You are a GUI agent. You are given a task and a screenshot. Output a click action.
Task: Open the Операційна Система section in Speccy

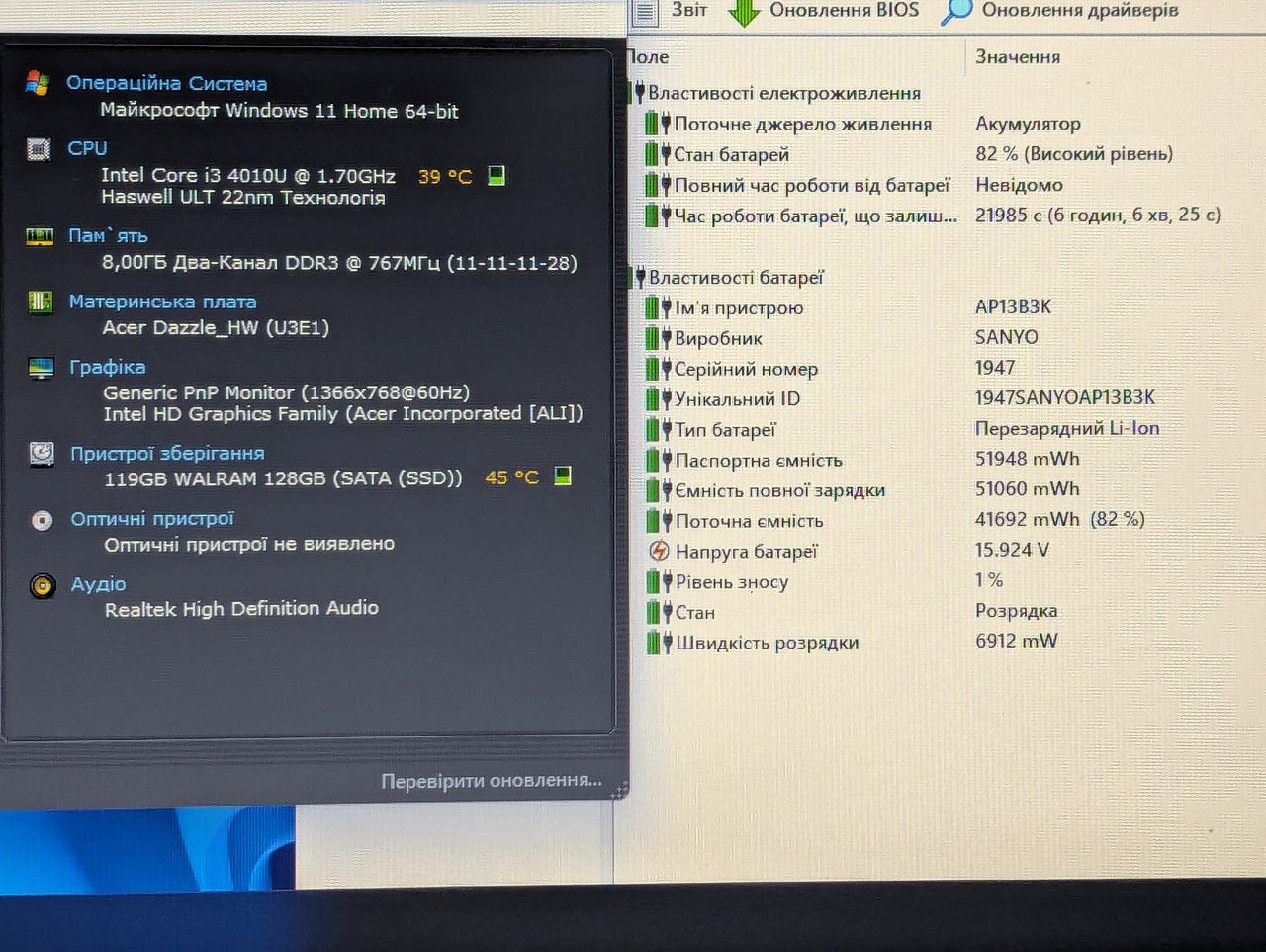[166, 83]
